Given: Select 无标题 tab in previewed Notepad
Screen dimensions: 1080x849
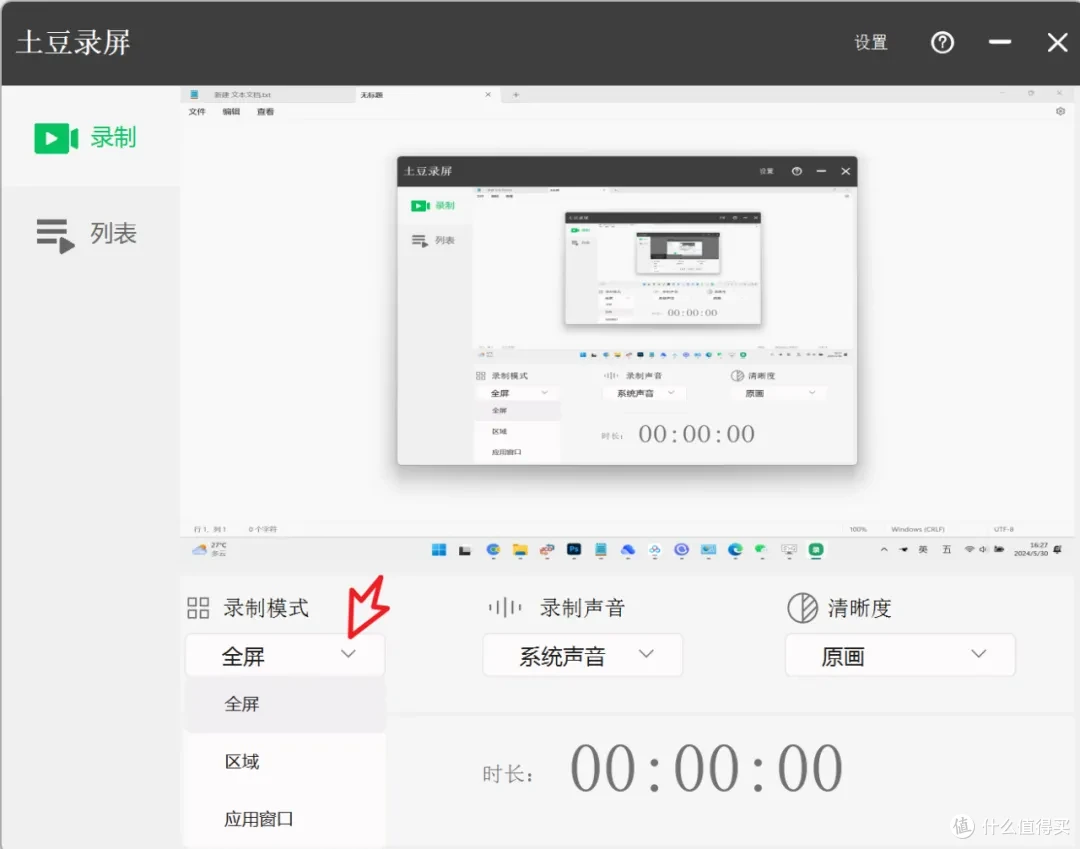Looking at the screenshot, I should [x=426, y=94].
